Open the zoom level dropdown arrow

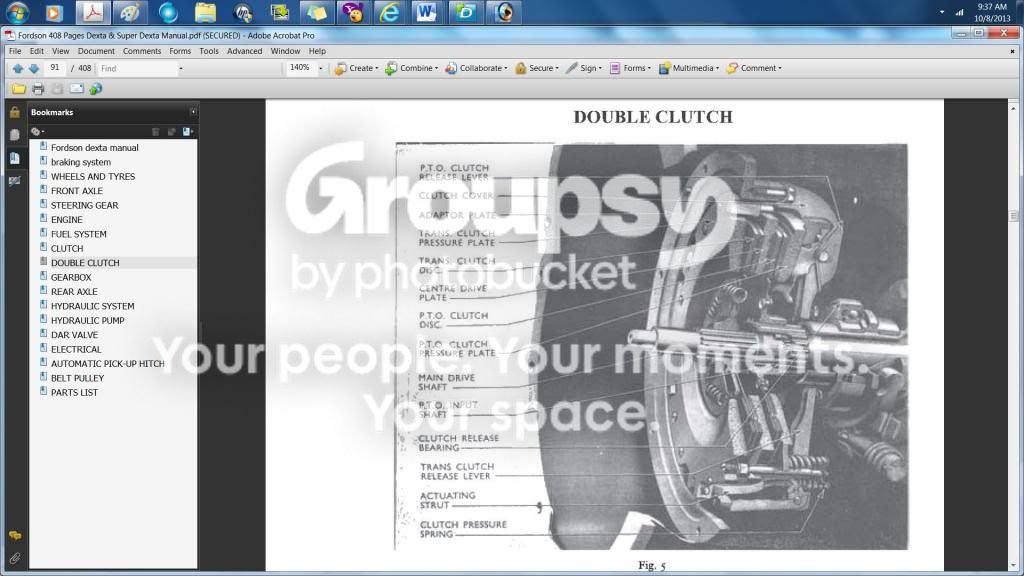pyautogui.click(x=321, y=69)
